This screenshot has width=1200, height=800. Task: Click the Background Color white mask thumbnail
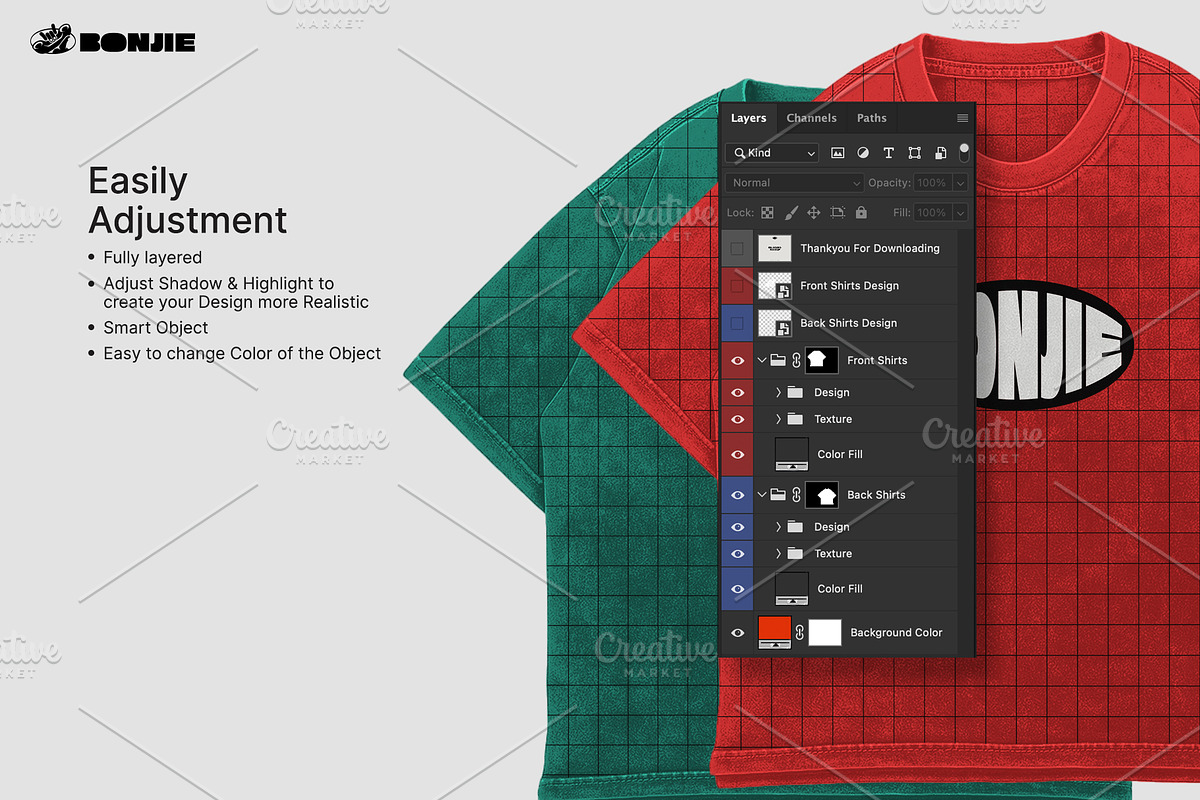click(x=825, y=633)
